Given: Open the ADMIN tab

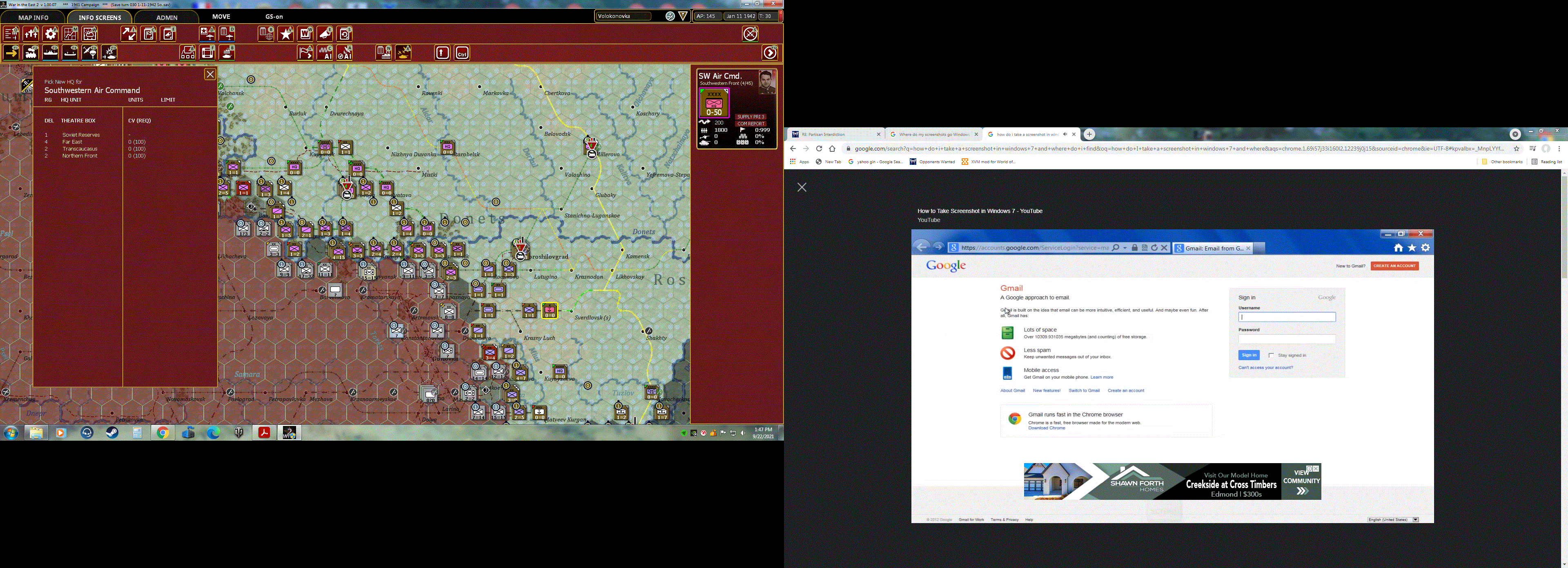Looking at the screenshot, I should (167, 17).
